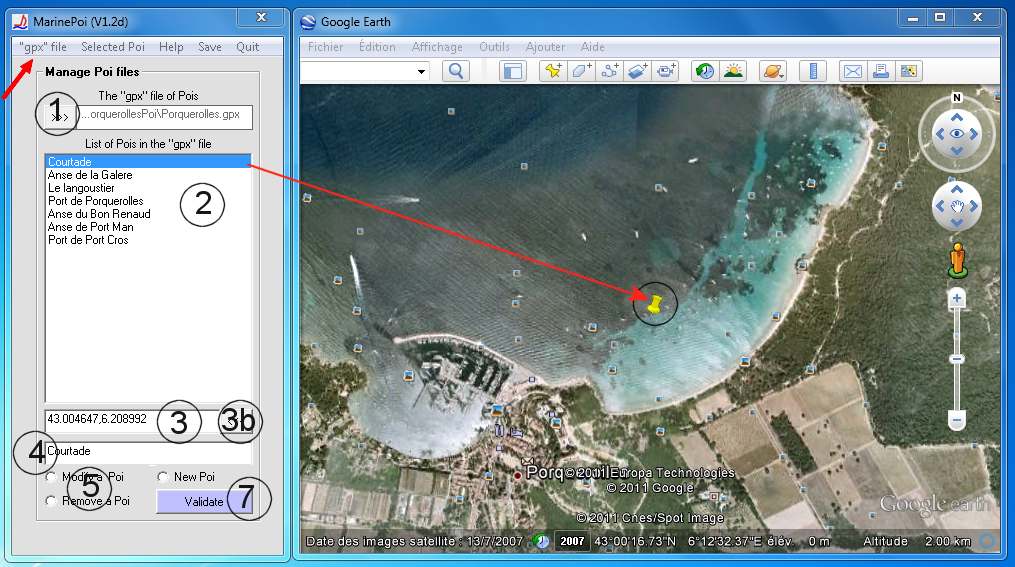Select the Remove a Poi radio button

point(50,501)
